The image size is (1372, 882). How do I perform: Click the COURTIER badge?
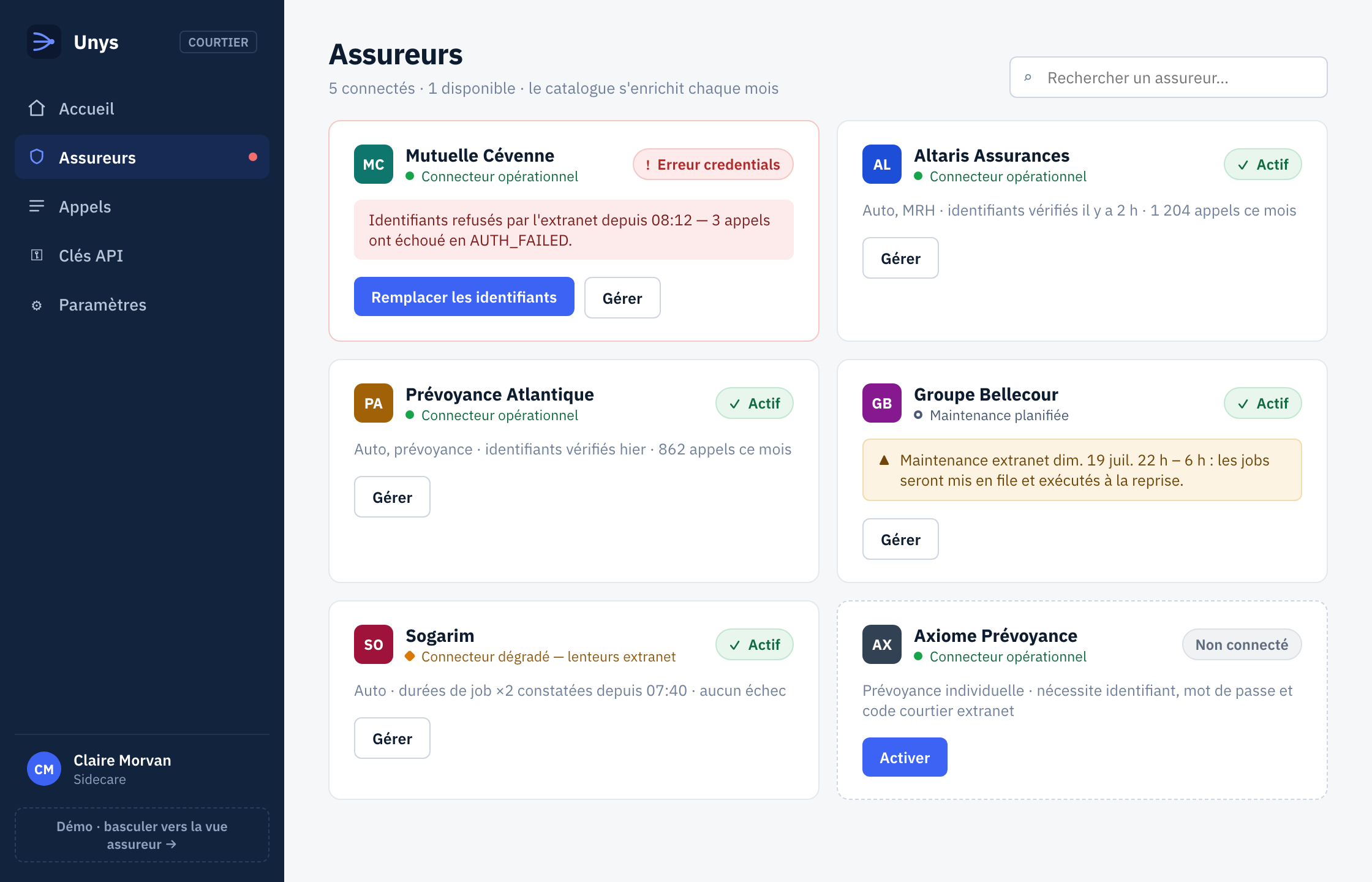click(218, 42)
